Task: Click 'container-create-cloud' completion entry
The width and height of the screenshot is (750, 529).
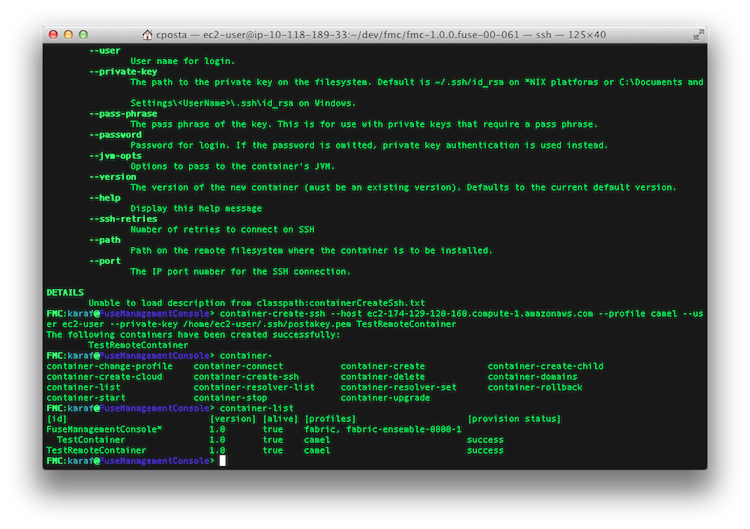Action: (104, 377)
